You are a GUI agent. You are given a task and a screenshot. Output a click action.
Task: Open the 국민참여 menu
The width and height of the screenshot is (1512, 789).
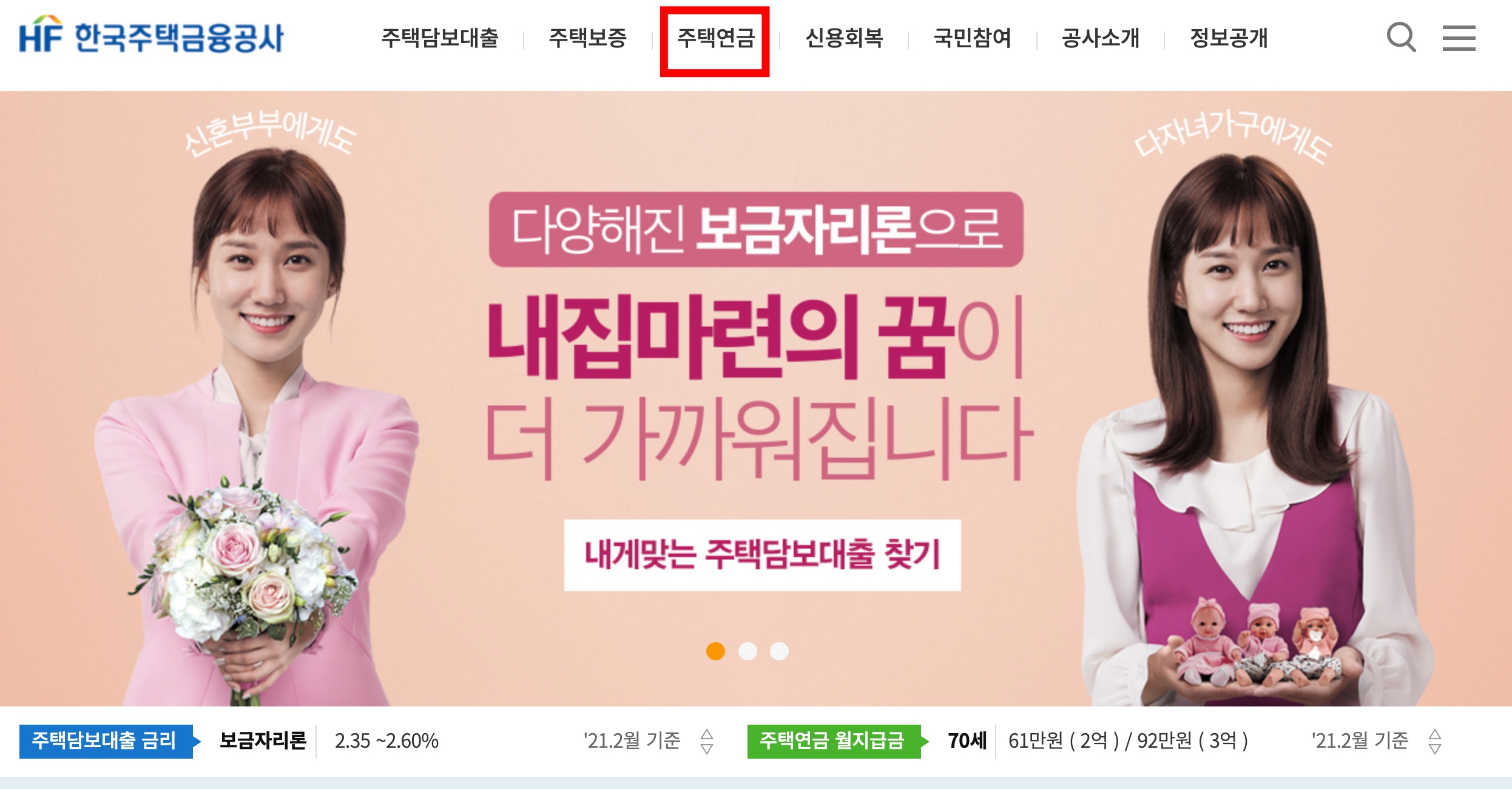(973, 38)
